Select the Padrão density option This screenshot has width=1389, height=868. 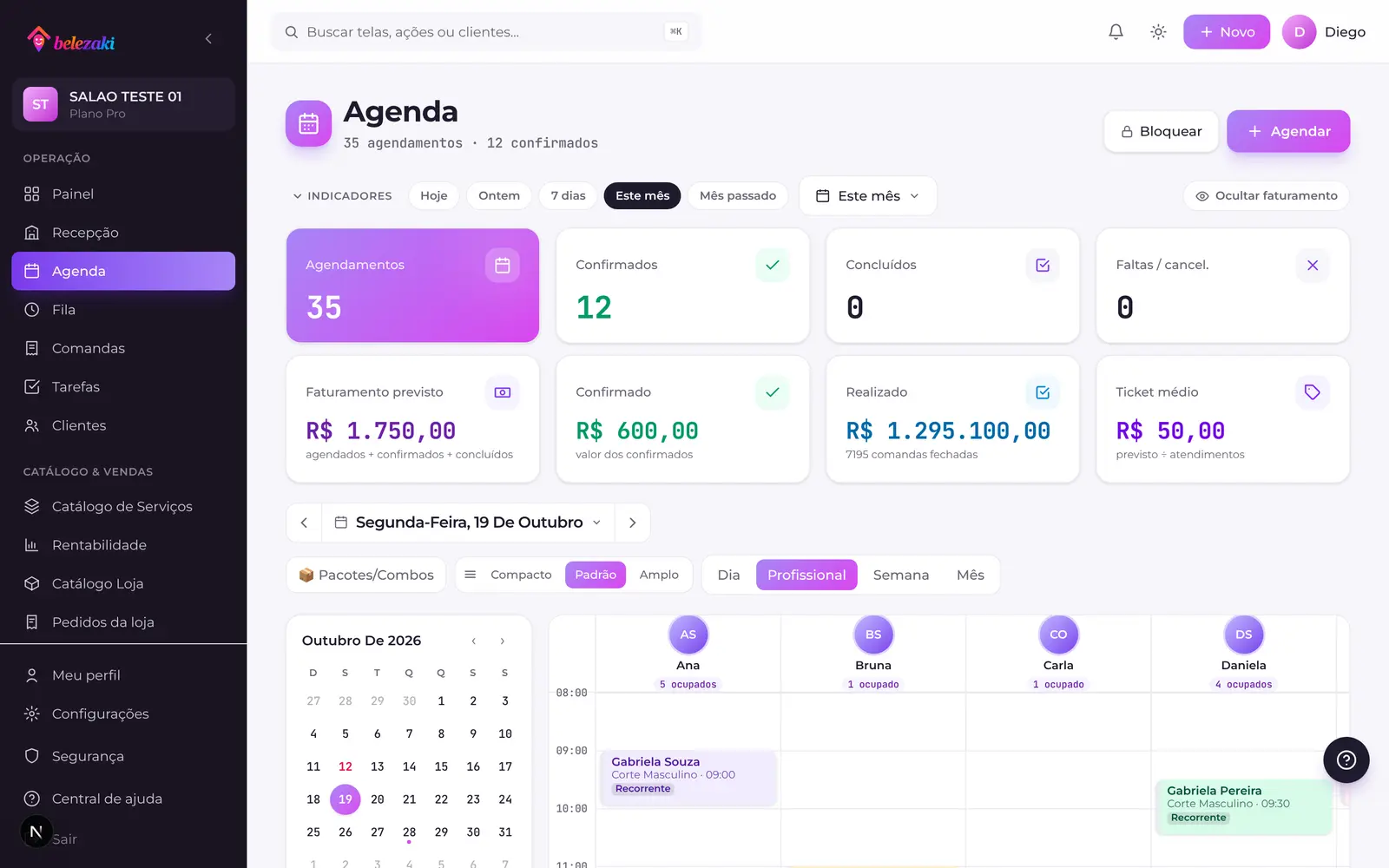pos(596,575)
